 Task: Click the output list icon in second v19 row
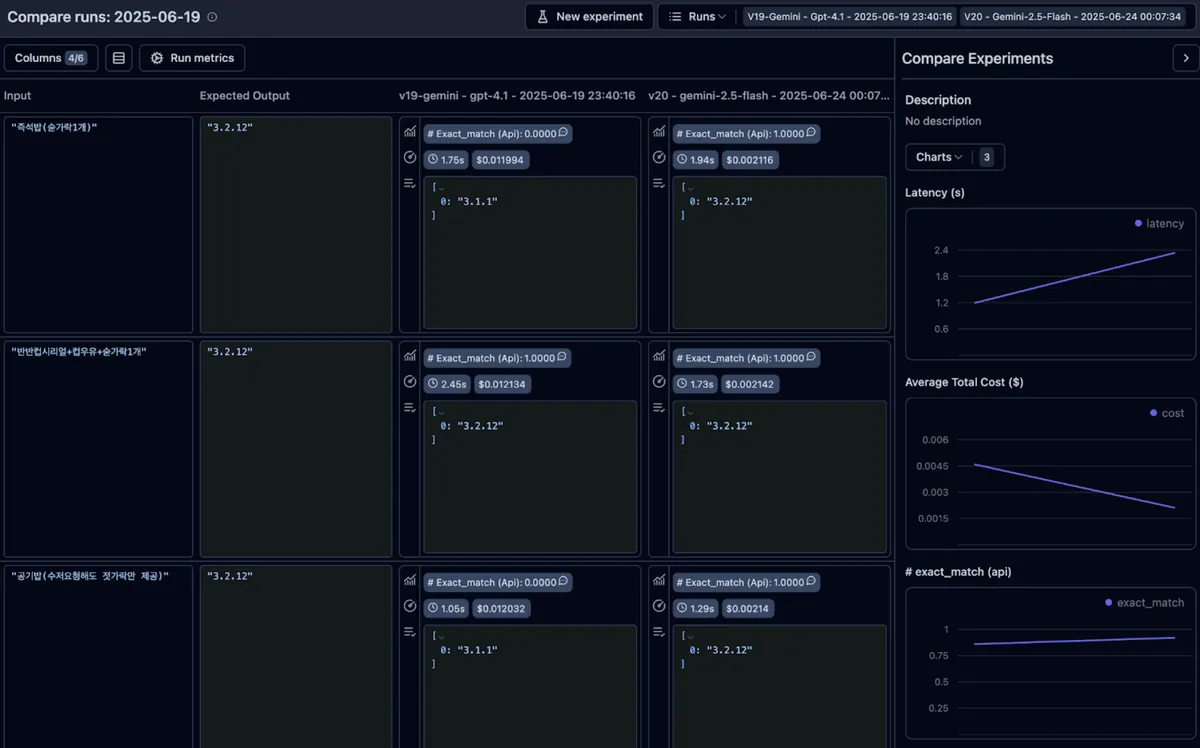[409, 407]
